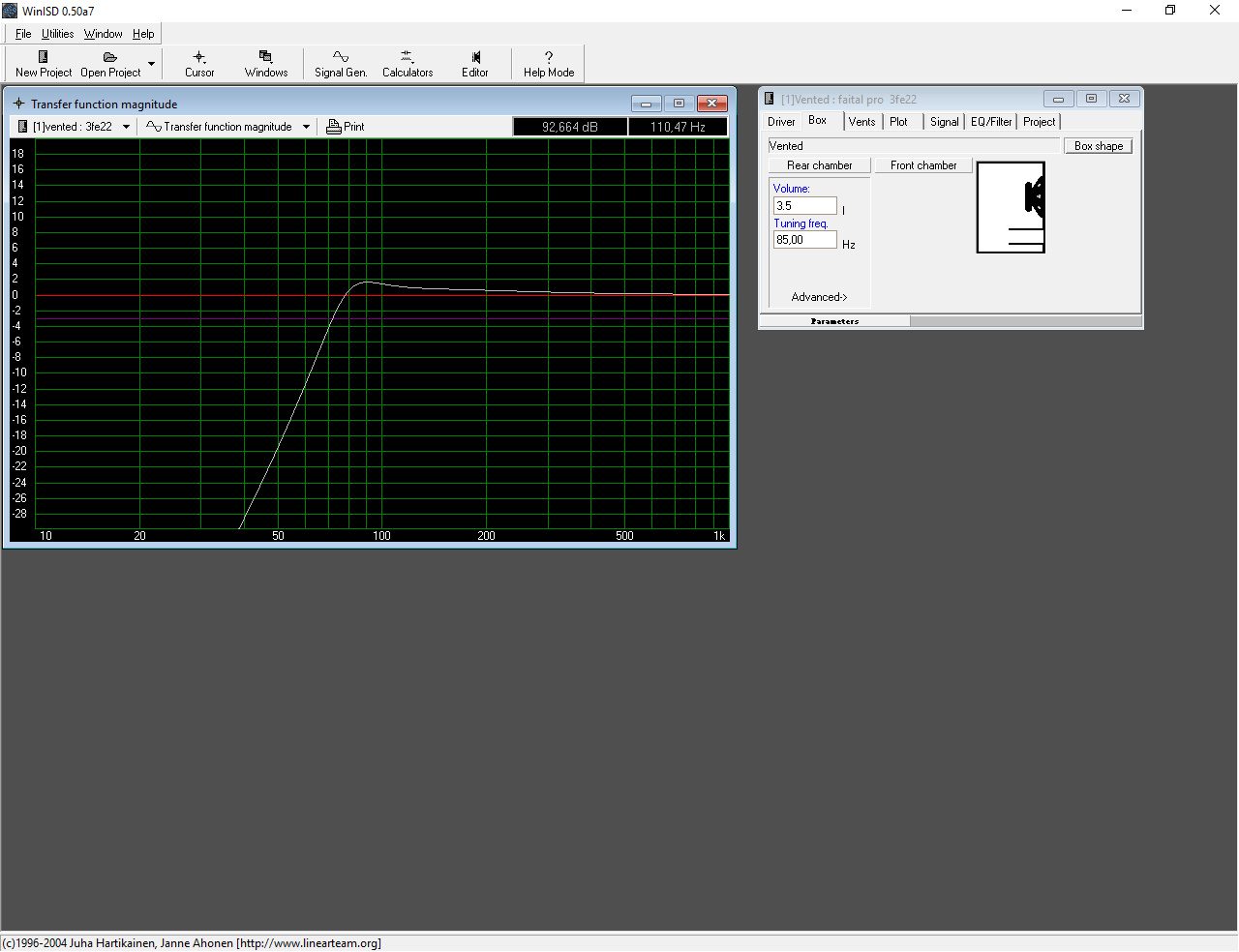The height and width of the screenshot is (952, 1239).
Task: Open the driver Editor
Action: tap(475, 64)
